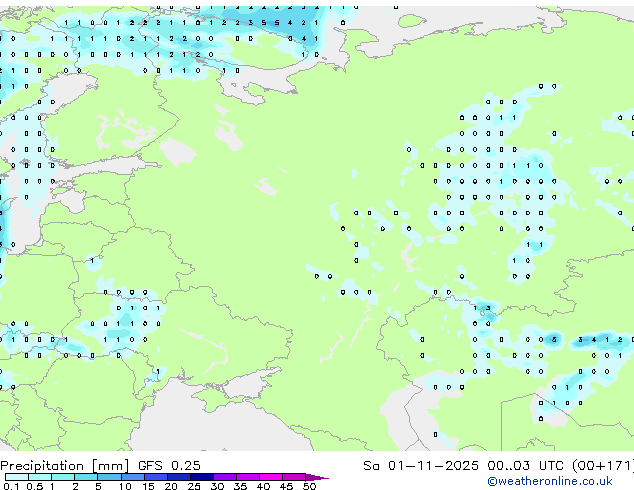The height and width of the screenshot is (490, 634).
Task: Click the '35' legend scale label
Action: [240, 486]
